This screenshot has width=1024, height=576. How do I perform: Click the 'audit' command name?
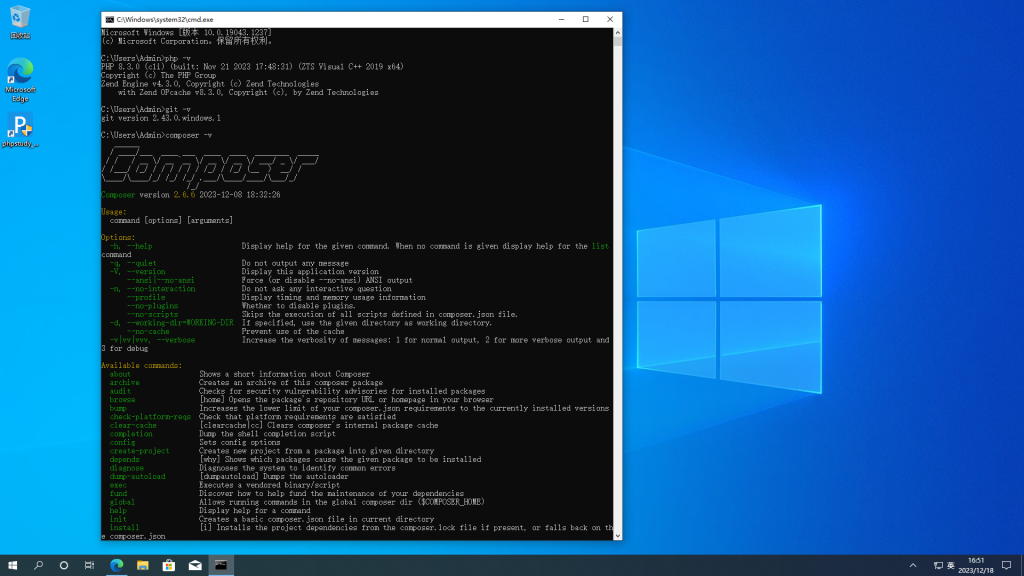pyautogui.click(x=120, y=391)
